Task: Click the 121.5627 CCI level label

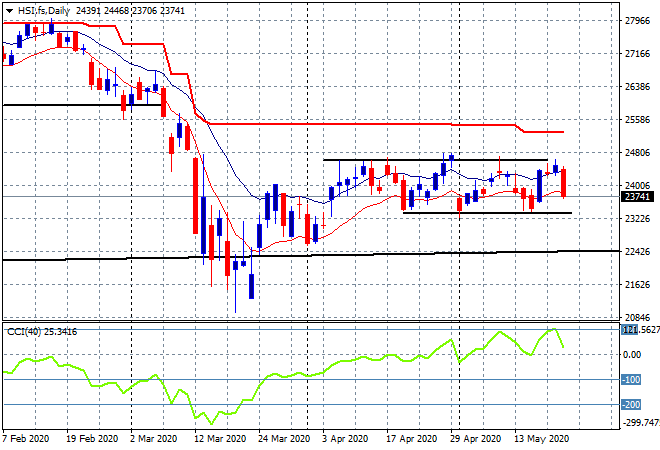Action: (x=640, y=330)
